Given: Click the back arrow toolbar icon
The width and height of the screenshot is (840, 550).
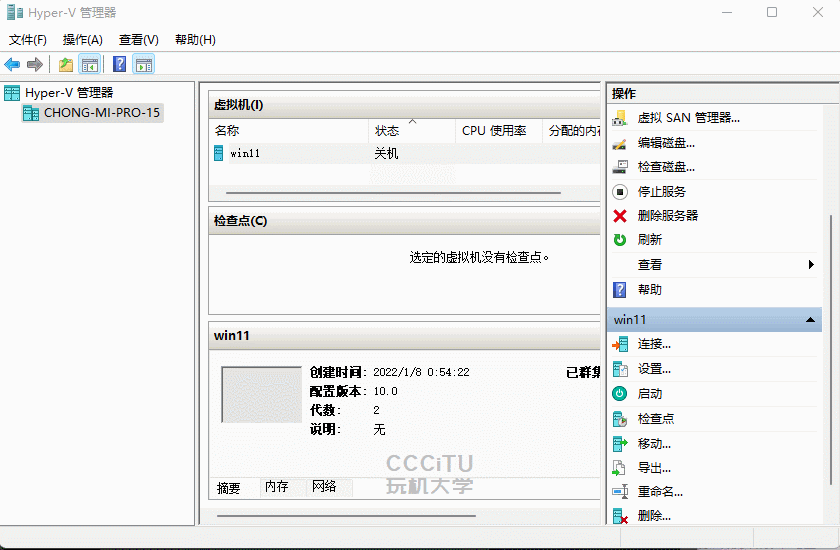Looking at the screenshot, I should (x=12, y=65).
